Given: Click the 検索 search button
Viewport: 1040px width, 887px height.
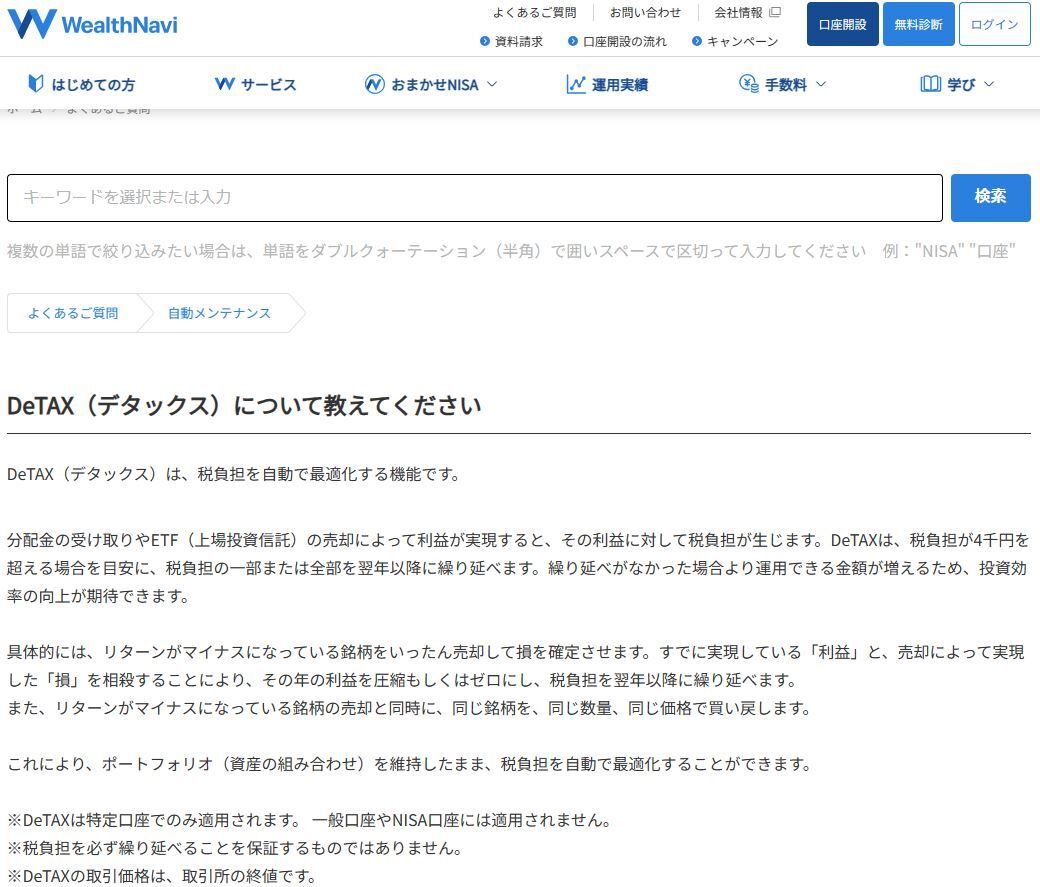Looking at the screenshot, I should pos(990,198).
